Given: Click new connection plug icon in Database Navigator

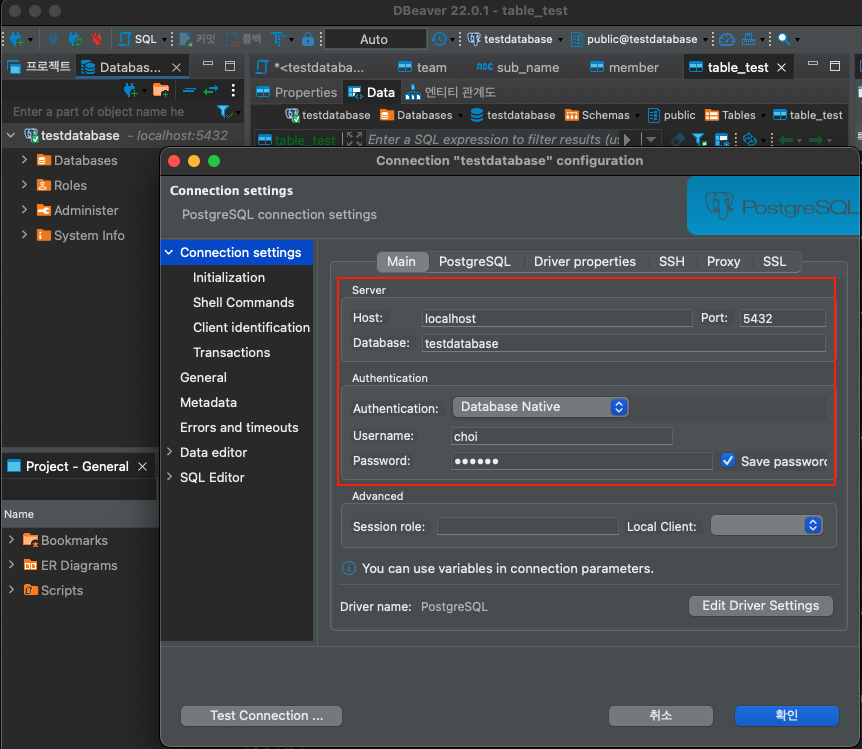Looking at the screenshot, I should point(130,90).
